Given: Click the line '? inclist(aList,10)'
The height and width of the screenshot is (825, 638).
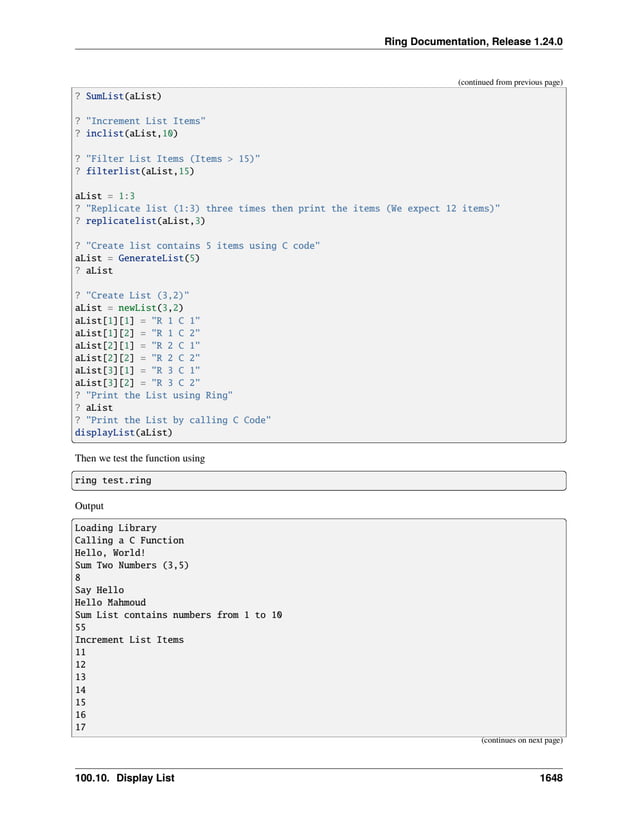Looking at the screenshot, I should (x=126, y=134).
